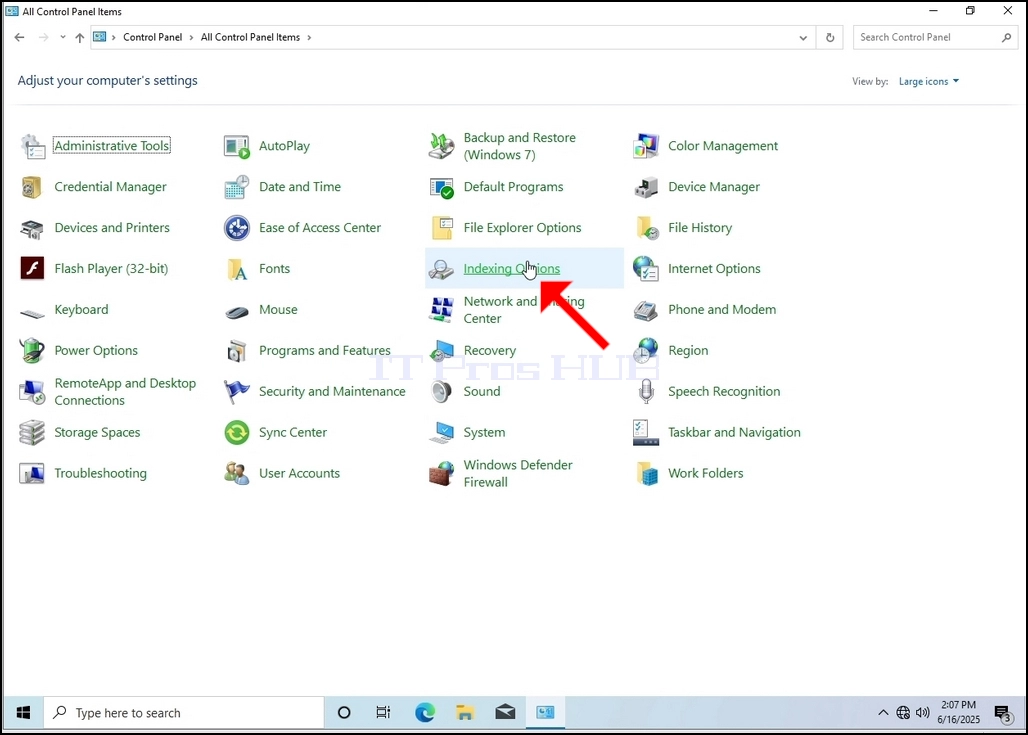Open the Recovery icon
Image resolution: width=1028 pixels, height=735 pixels.
pyautogui.click(x=441, y=351)
